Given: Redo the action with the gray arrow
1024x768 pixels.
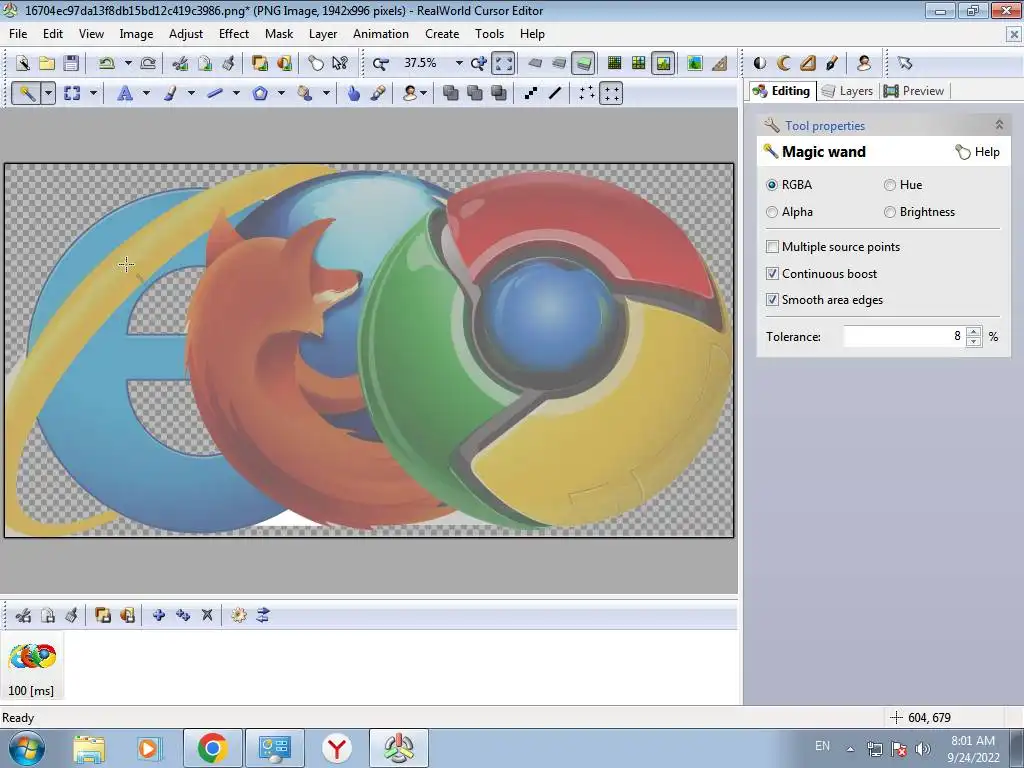Looking at the screenshot, I should coord(148,63).
